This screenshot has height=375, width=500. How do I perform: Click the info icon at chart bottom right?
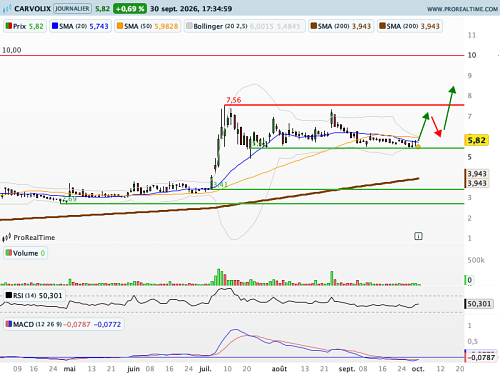pyautogui.click(x=418, y=236)
